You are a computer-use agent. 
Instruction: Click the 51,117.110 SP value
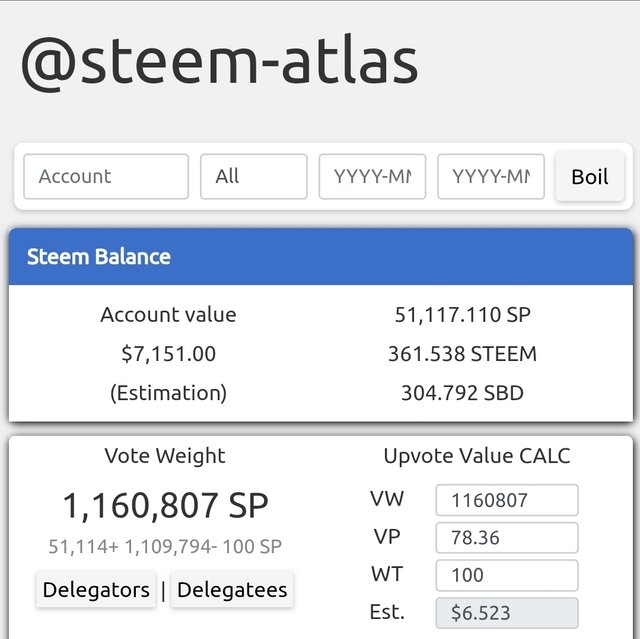(x=462, y=315)
